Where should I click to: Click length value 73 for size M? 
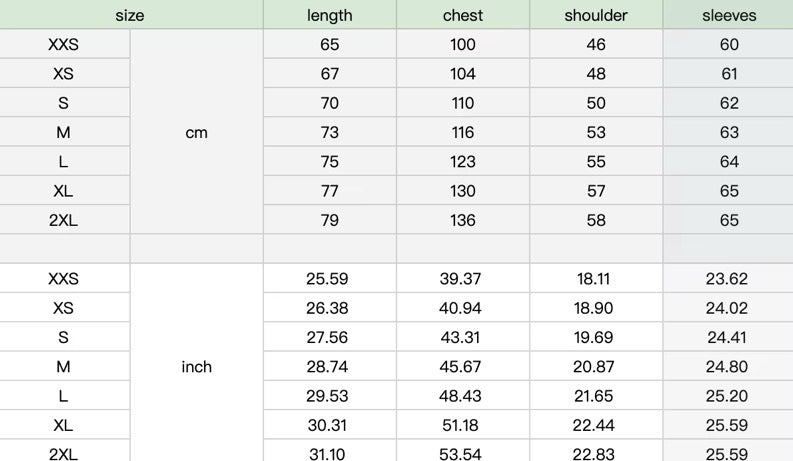330,133
